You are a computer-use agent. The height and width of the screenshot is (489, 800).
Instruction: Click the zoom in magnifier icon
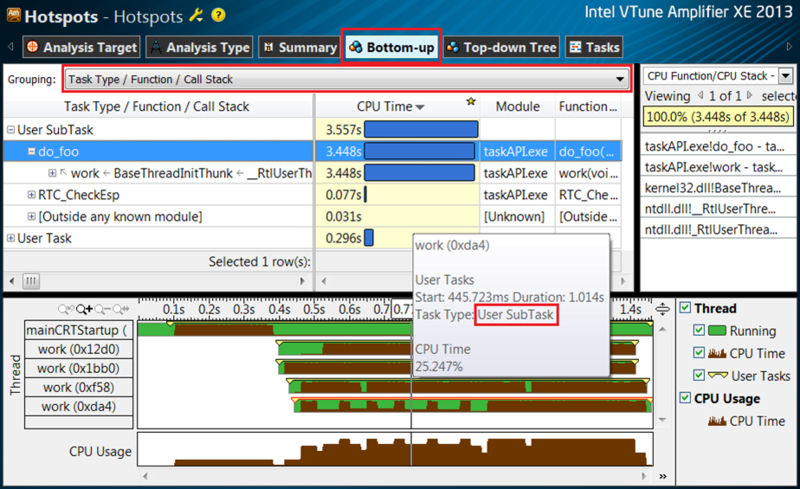point(84,309)
